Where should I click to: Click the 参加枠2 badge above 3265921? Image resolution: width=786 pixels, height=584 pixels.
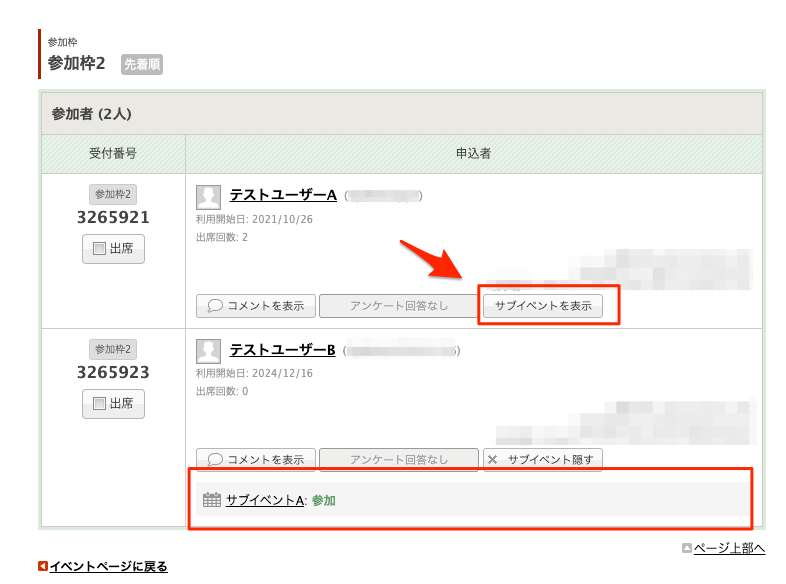pyautogui.click(x=113, y=194)
